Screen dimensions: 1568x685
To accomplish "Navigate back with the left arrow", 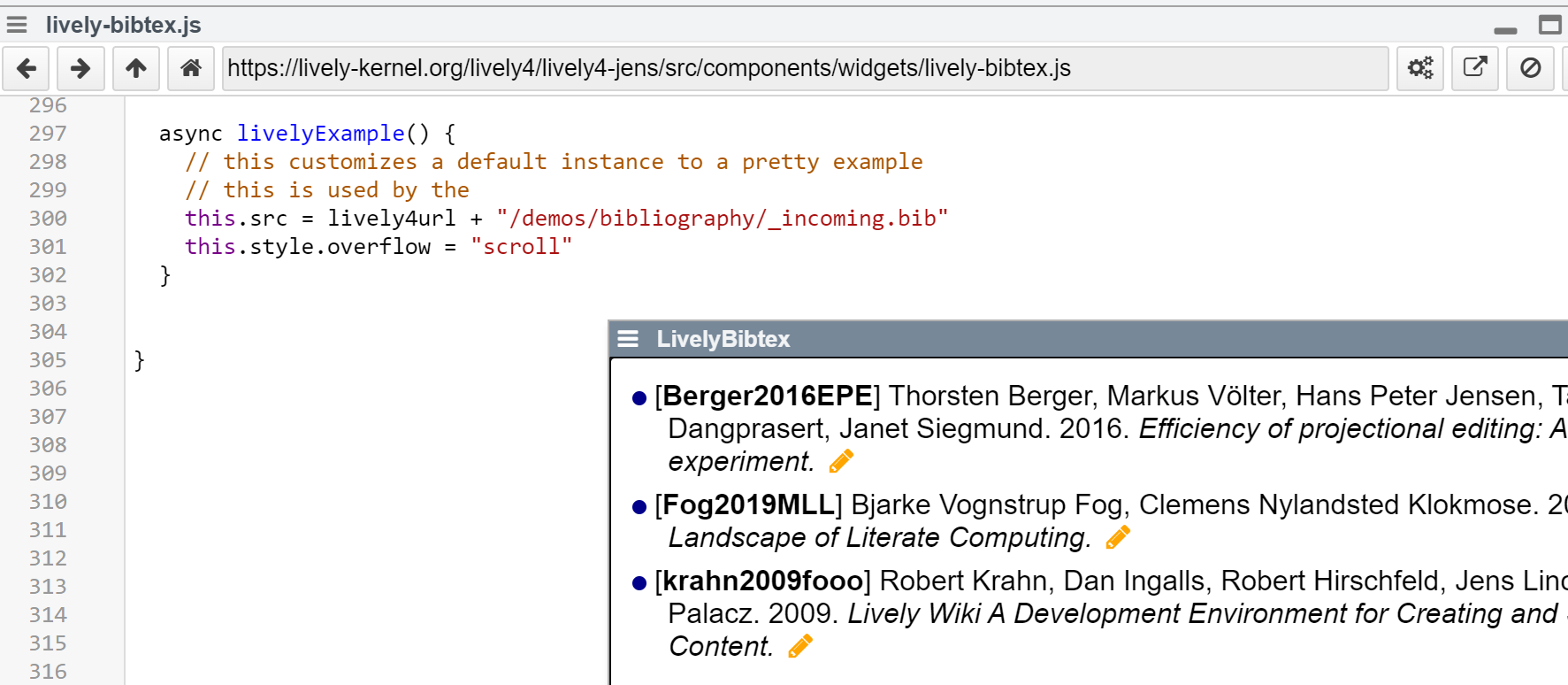I will tap(27, 68).
